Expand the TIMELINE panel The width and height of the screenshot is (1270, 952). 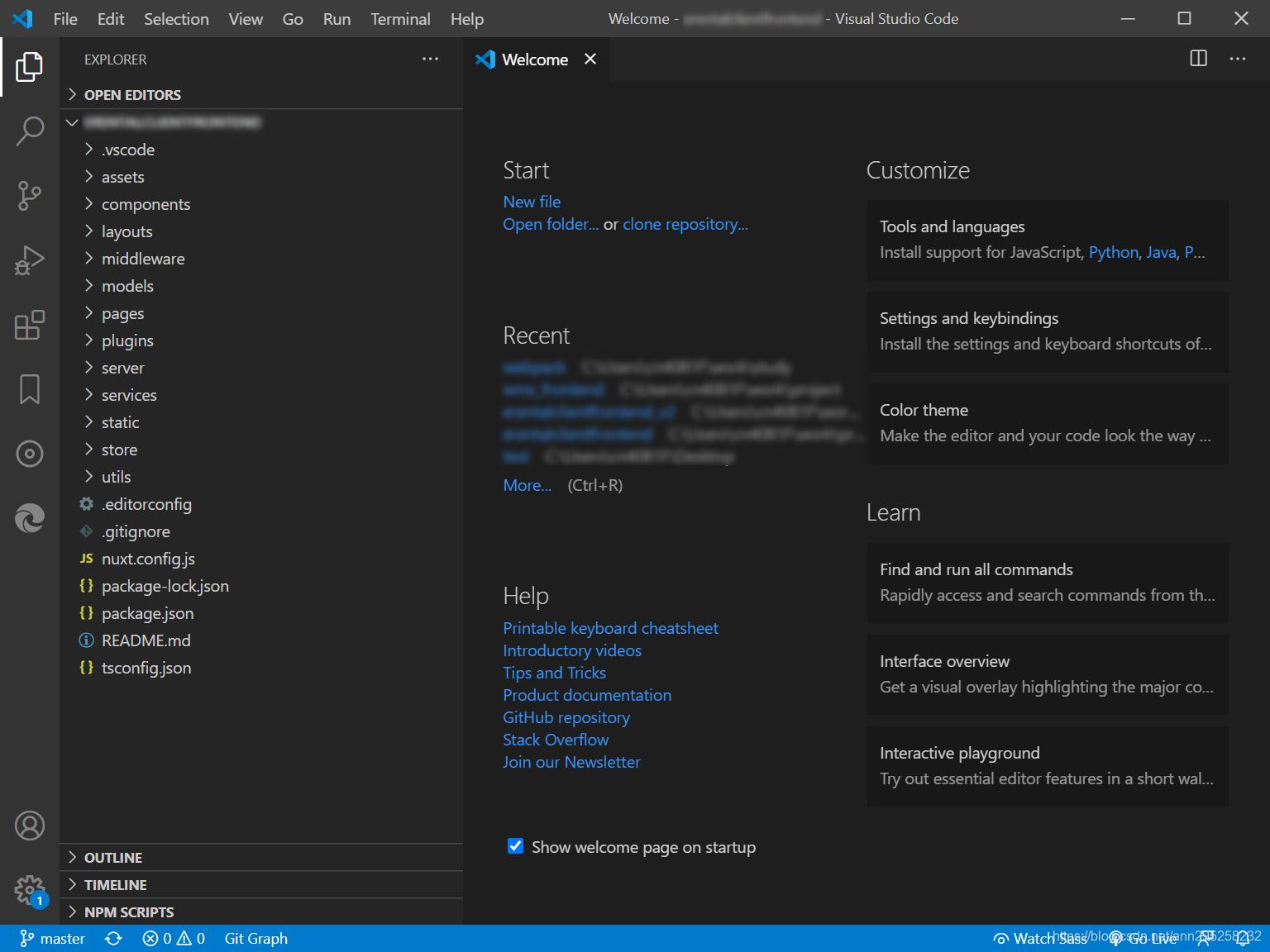click(x=261, y=885)
